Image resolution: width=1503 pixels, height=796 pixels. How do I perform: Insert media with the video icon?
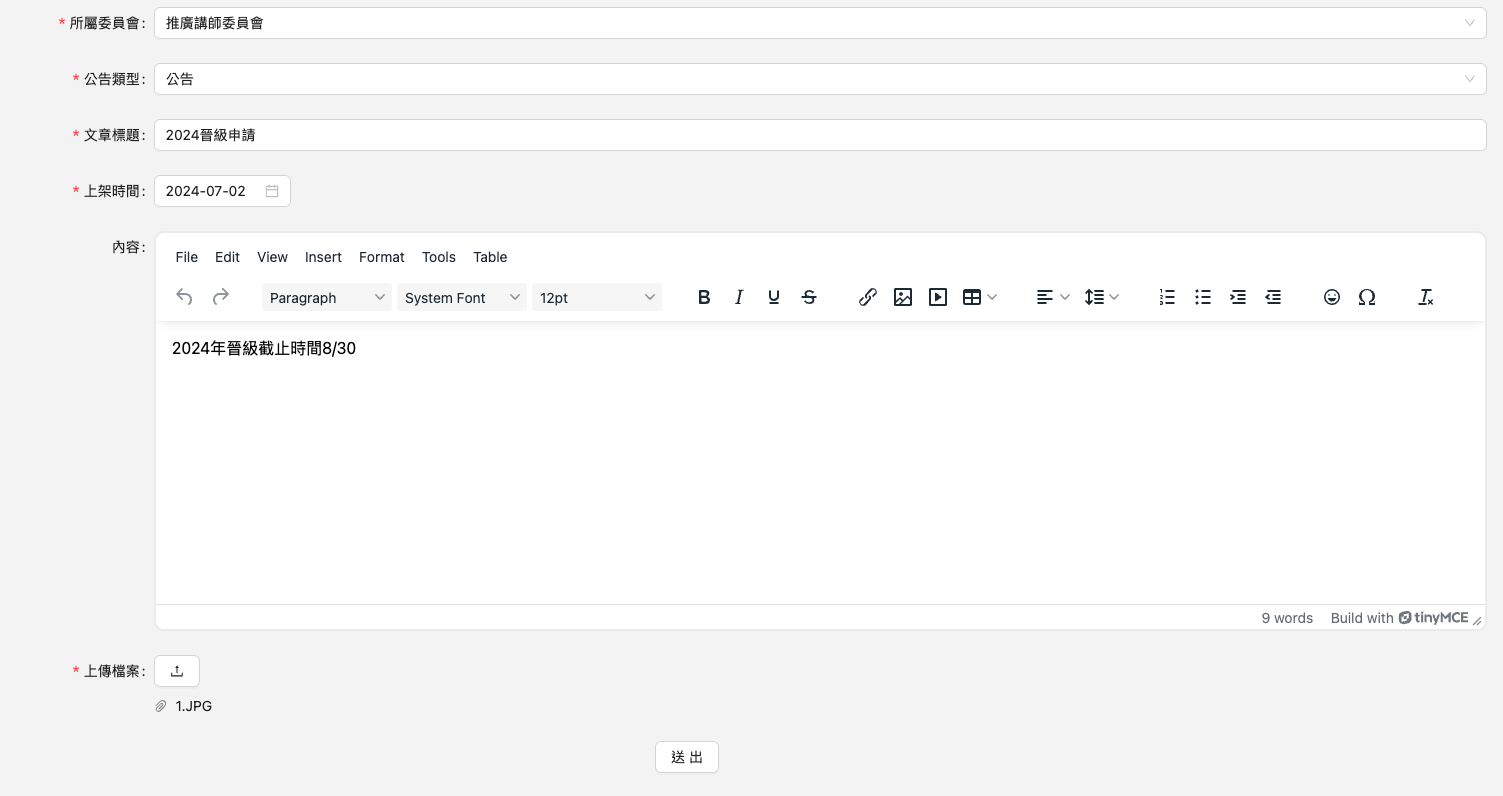point(938,297)
